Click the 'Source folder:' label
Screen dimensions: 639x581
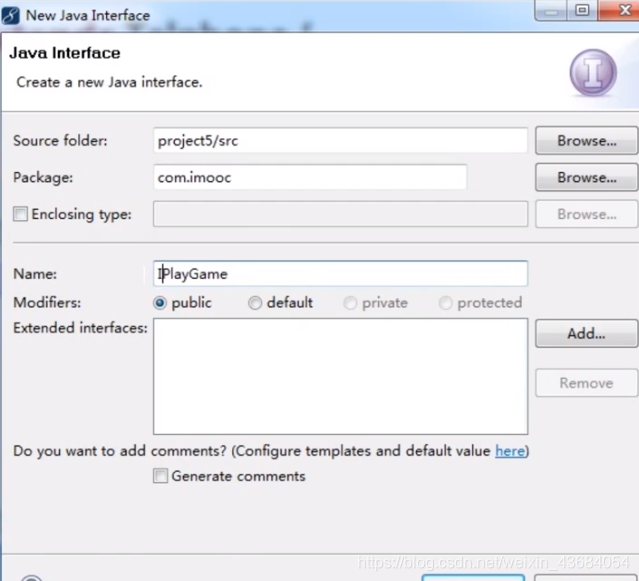60,141
